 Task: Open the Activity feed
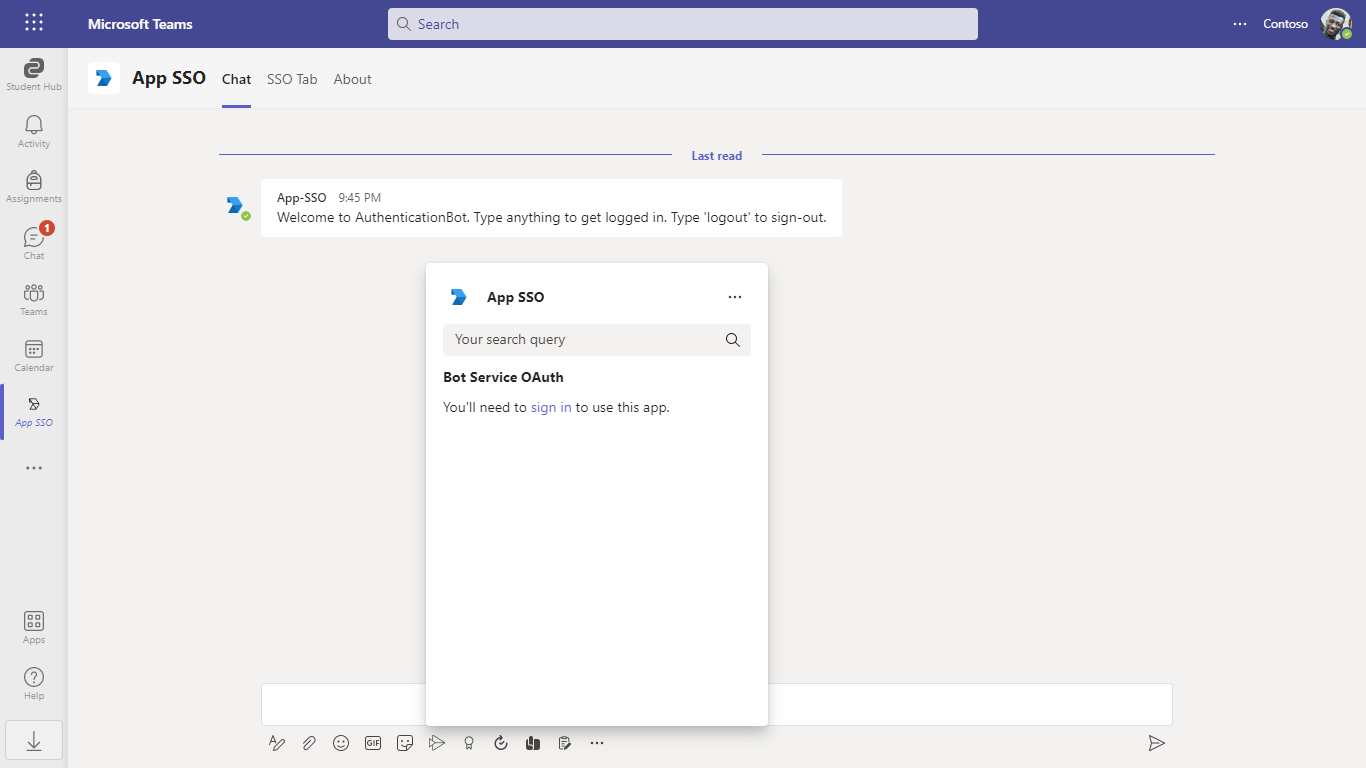(34, 132)
